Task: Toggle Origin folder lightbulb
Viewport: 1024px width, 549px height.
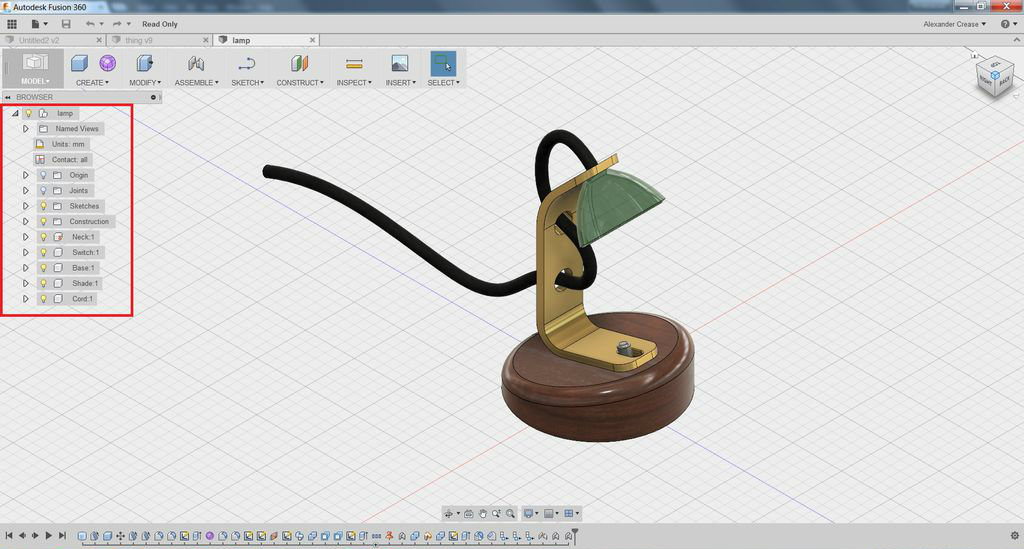Action: 44,175
